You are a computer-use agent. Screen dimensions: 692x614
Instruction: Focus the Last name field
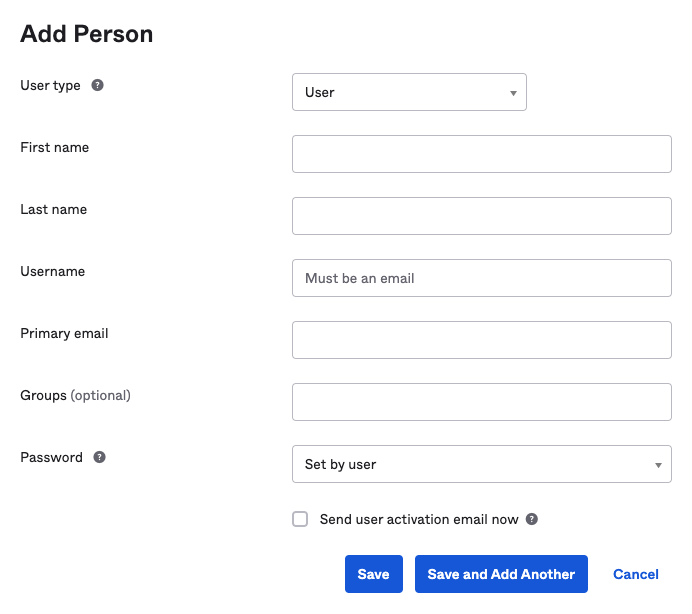tap(481, 216)
